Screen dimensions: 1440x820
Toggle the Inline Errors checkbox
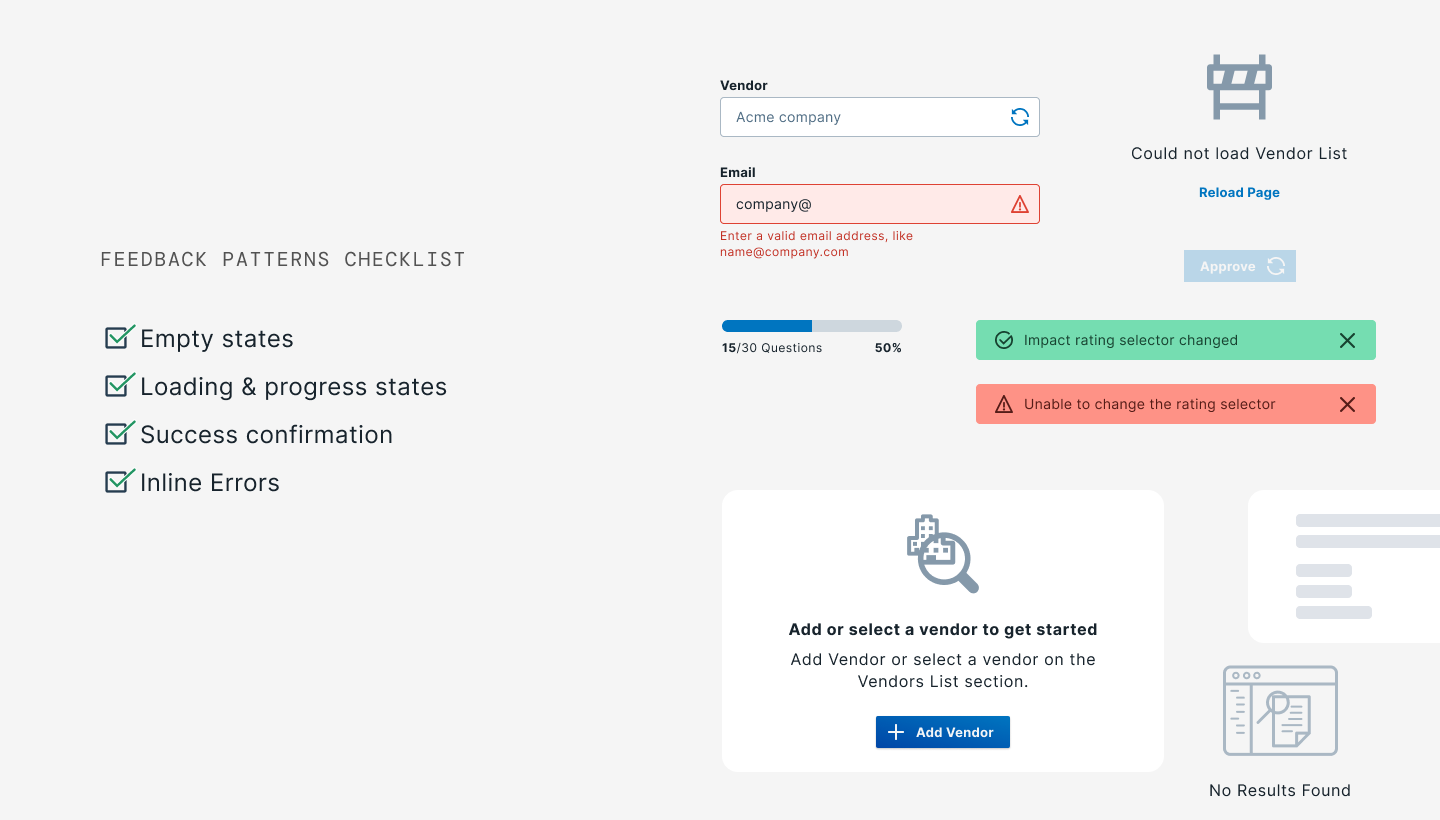pyautogui.click(x=120, y=480)
